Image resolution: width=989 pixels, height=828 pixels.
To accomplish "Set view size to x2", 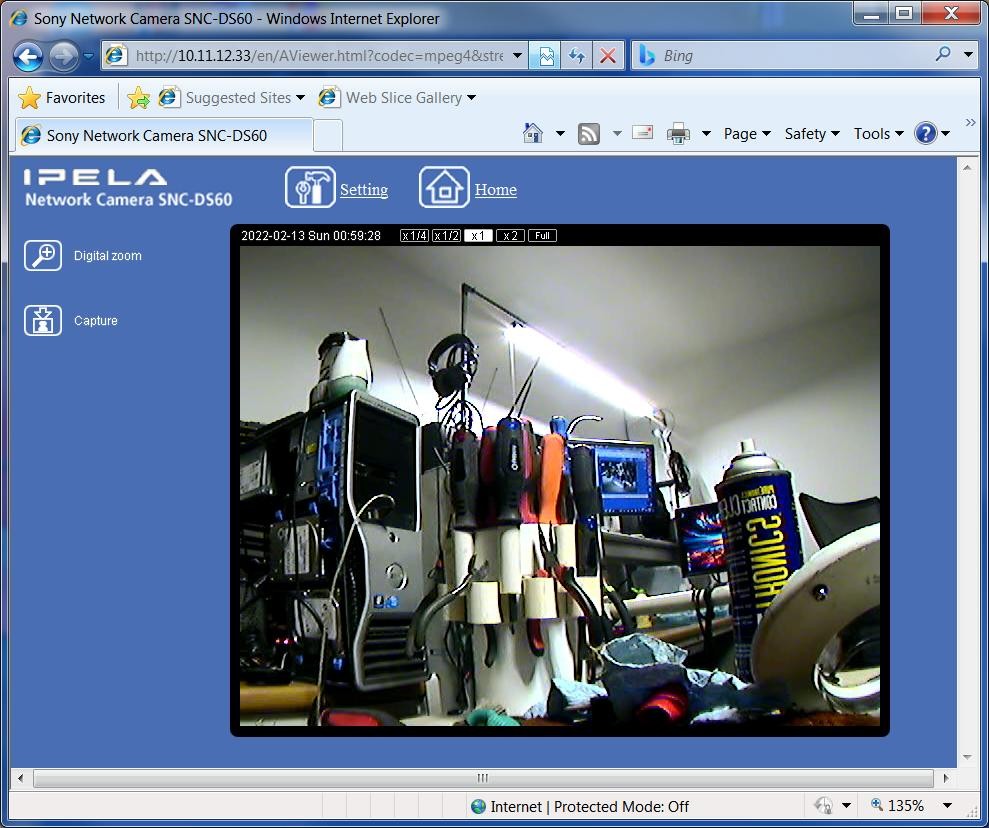I will click(510, 236).
